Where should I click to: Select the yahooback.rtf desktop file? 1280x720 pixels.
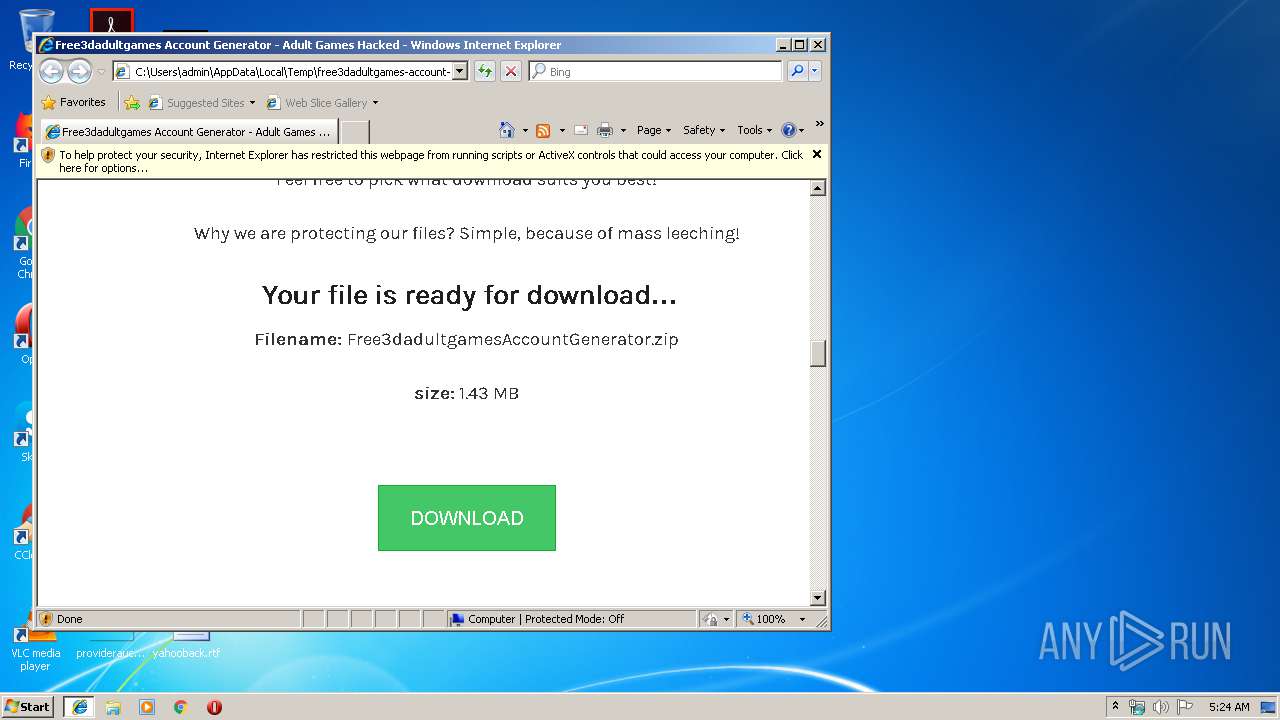tap(187, 645)
